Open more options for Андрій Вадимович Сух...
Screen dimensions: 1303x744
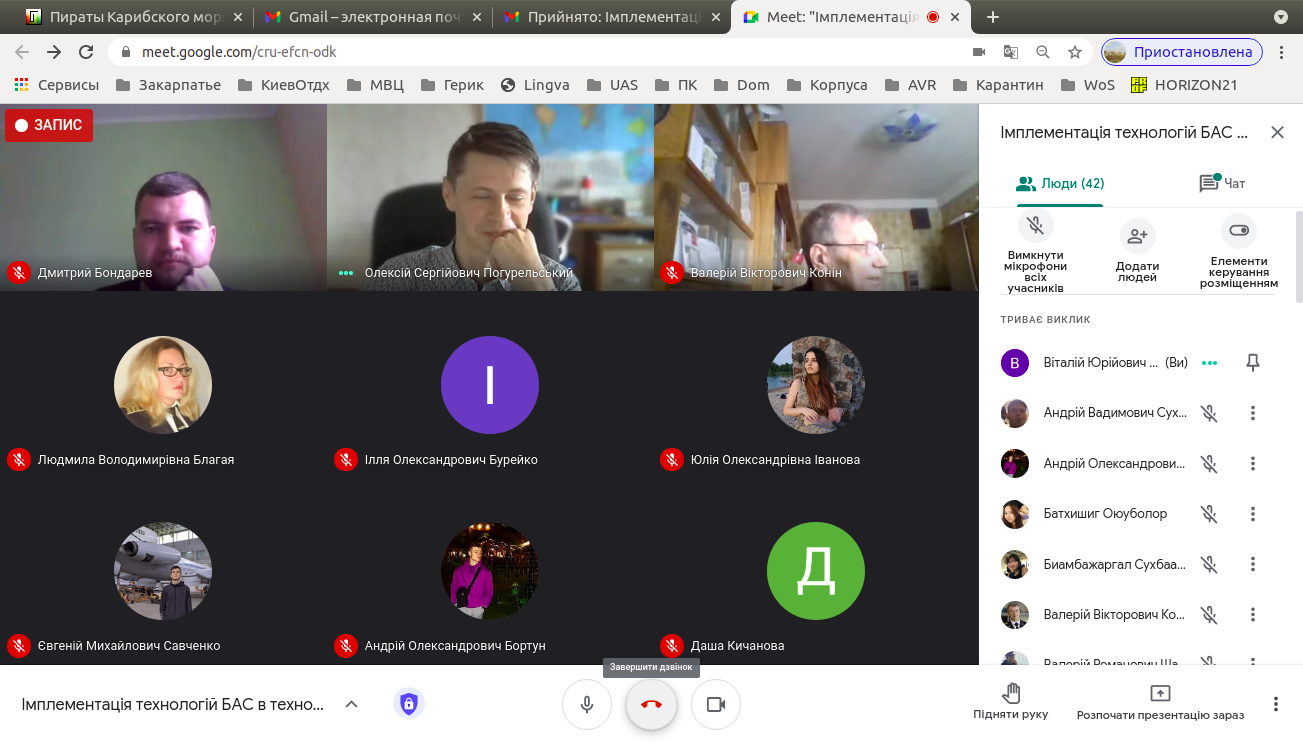(x=1253, y=413)
